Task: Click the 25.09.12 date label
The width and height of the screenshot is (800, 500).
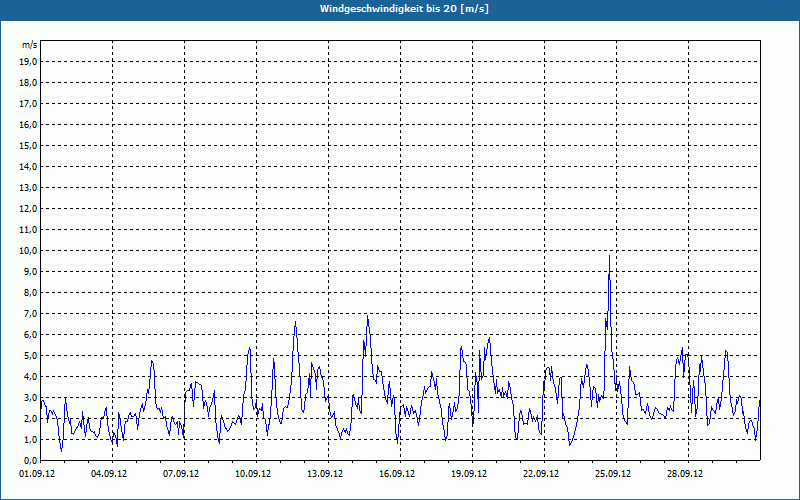Action: (x=612, y=473)
